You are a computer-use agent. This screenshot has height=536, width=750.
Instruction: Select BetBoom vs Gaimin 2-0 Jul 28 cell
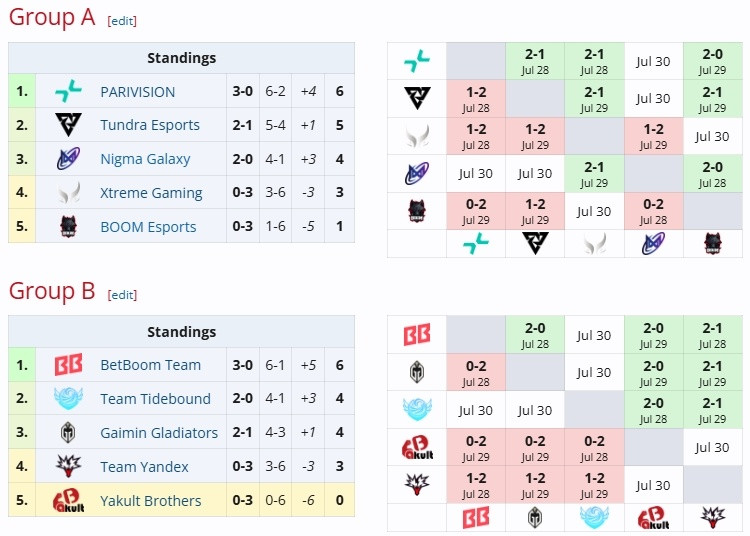[x=535, y=335]
